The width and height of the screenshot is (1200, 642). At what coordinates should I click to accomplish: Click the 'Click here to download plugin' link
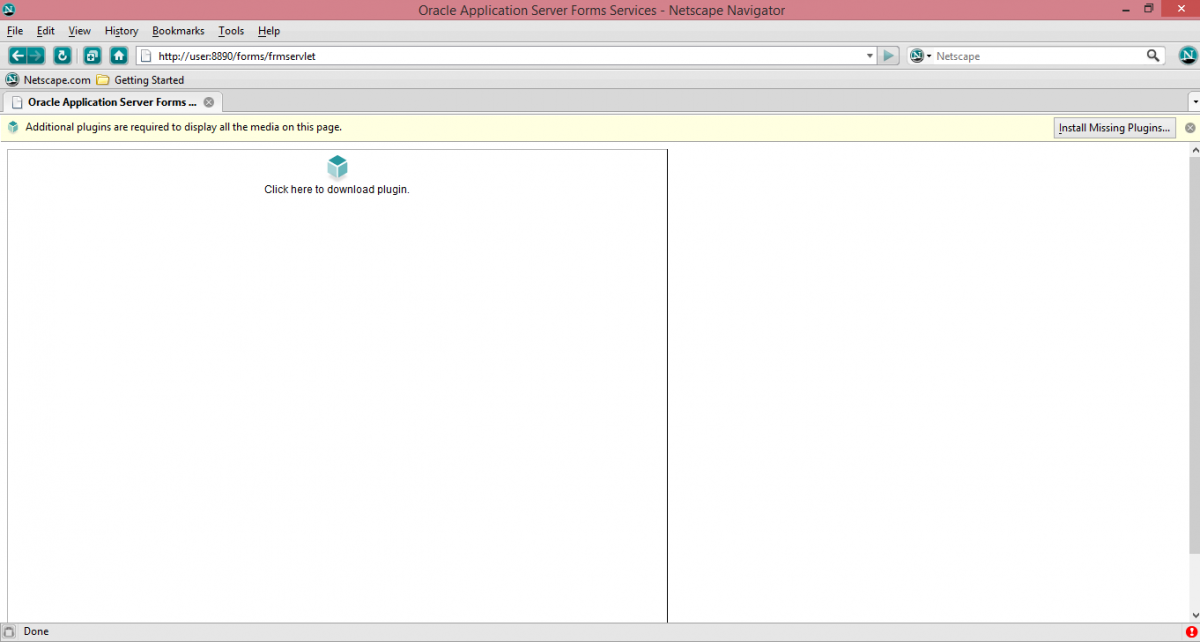coord(337,189)
